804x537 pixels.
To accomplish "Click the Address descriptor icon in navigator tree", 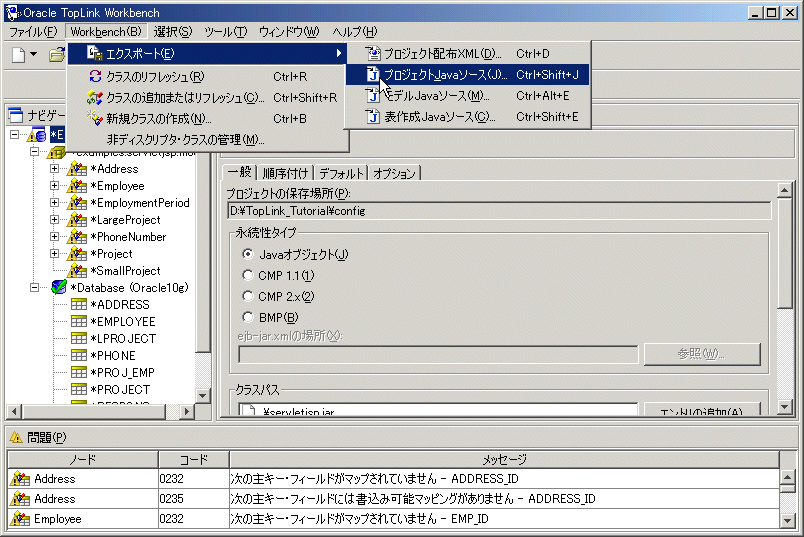I will click(x=77, y=169).
